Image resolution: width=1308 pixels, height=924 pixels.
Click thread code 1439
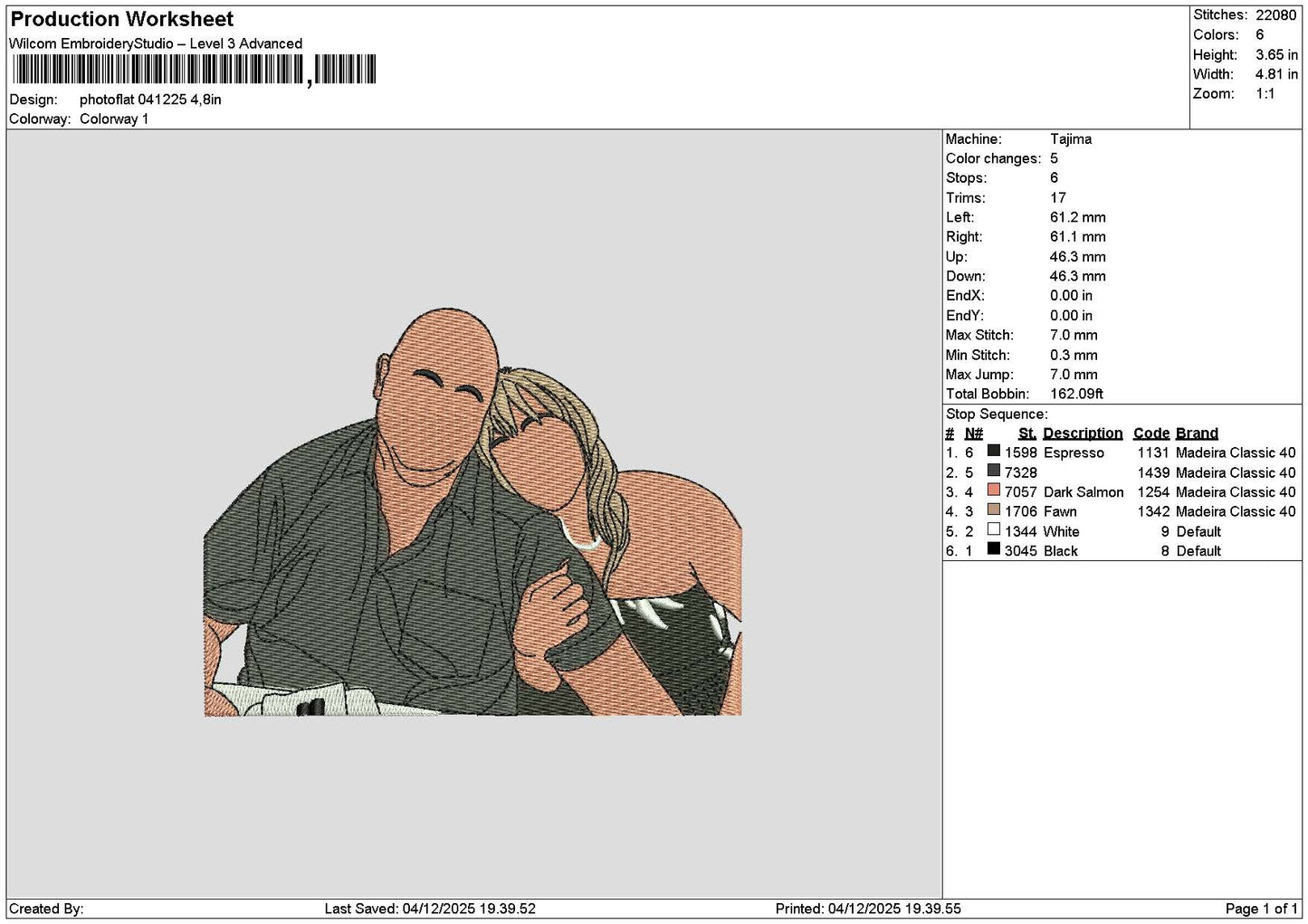pos(1153,472)
